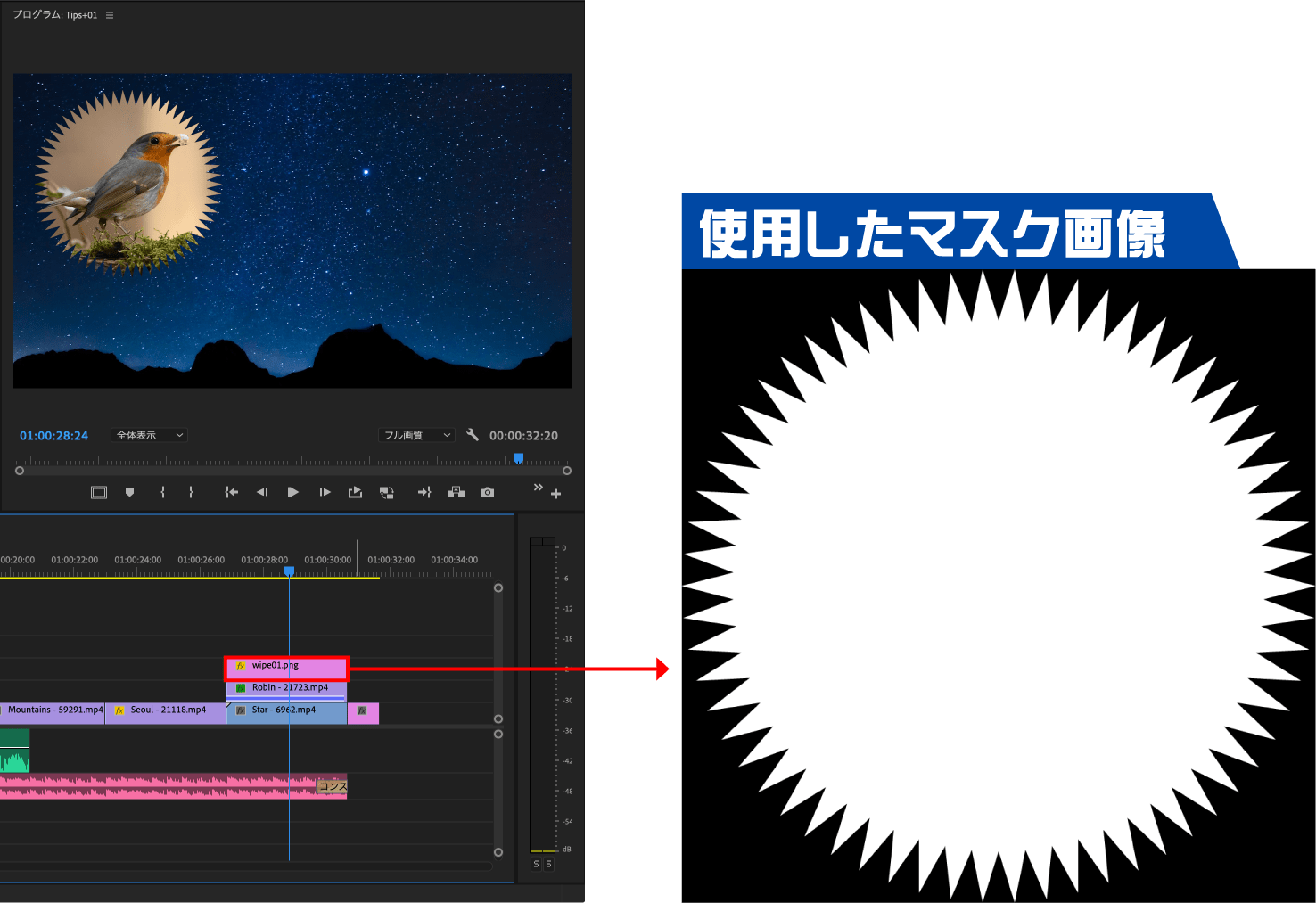Viewport: 1316px width, 903px height.
Task: Select the green audio clip
Action: click(14, 751)
